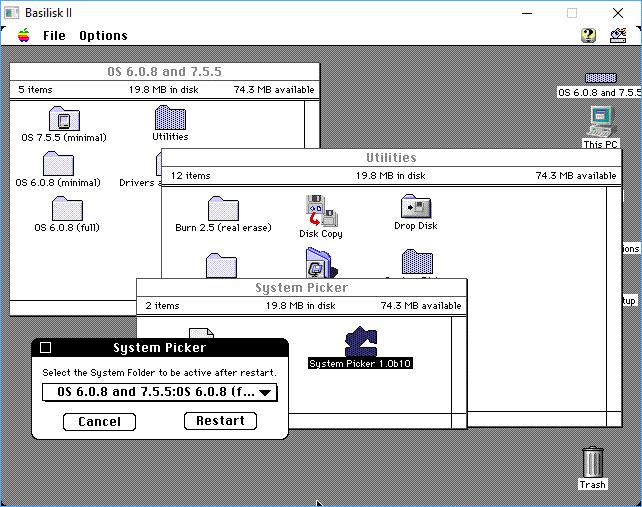Click the Utilities window title bar
642x507 pixels.
[391, 158]
